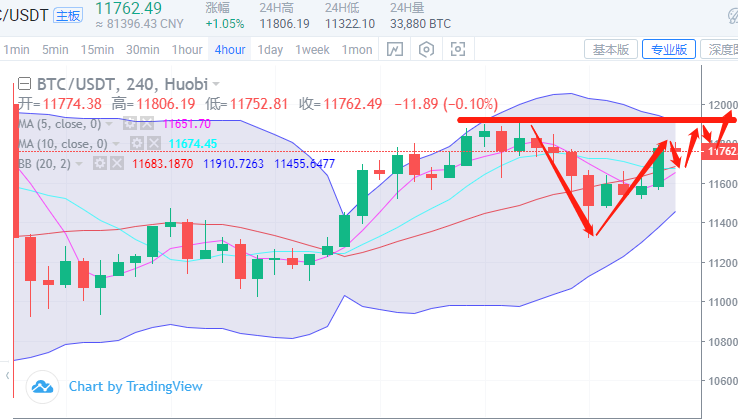738x419 pixels.
Task: Switch to 基本版 basic view
Action: coord(611,49)
